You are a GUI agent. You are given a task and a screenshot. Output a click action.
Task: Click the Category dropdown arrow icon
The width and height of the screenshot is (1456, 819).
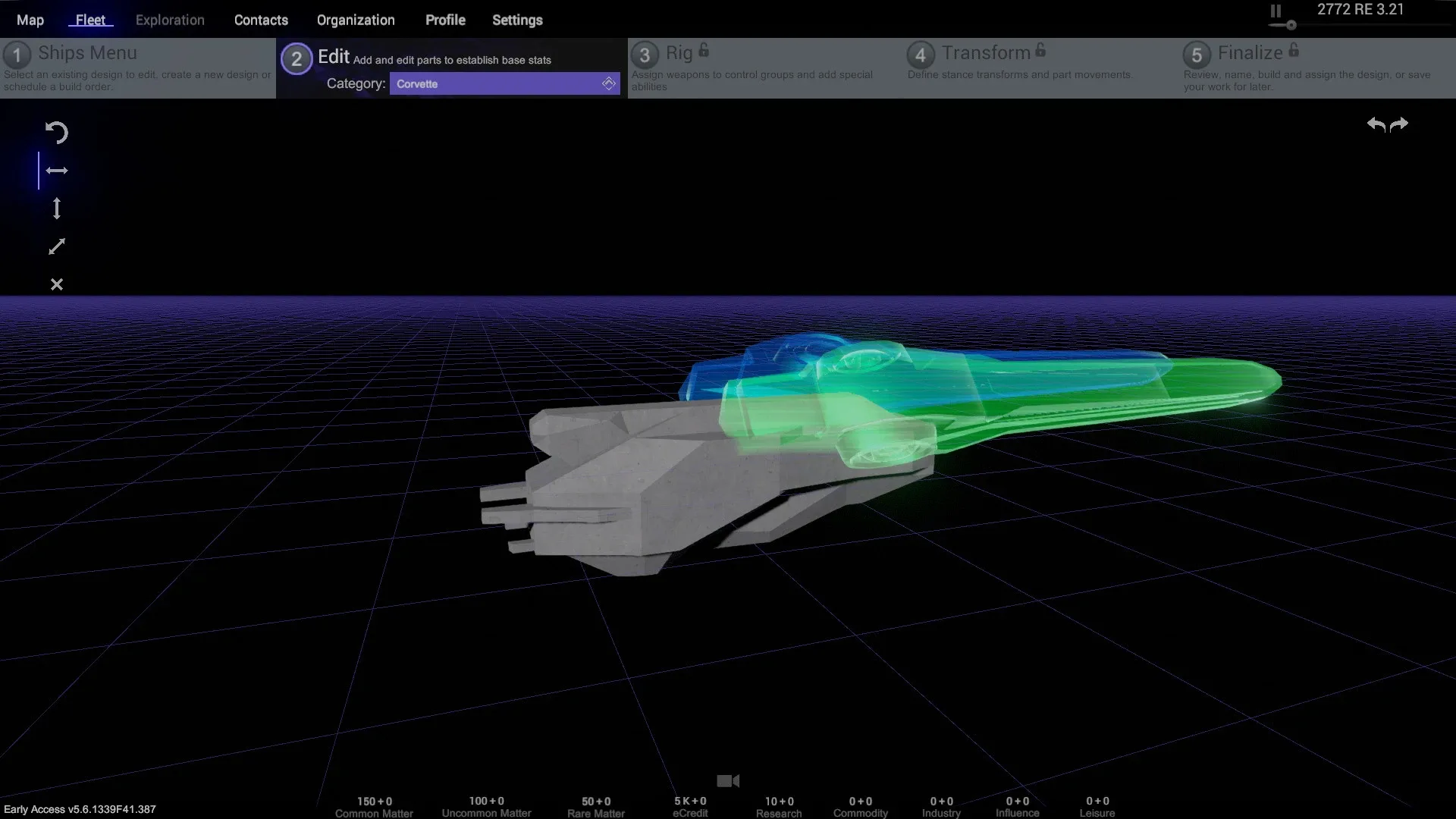608,84
